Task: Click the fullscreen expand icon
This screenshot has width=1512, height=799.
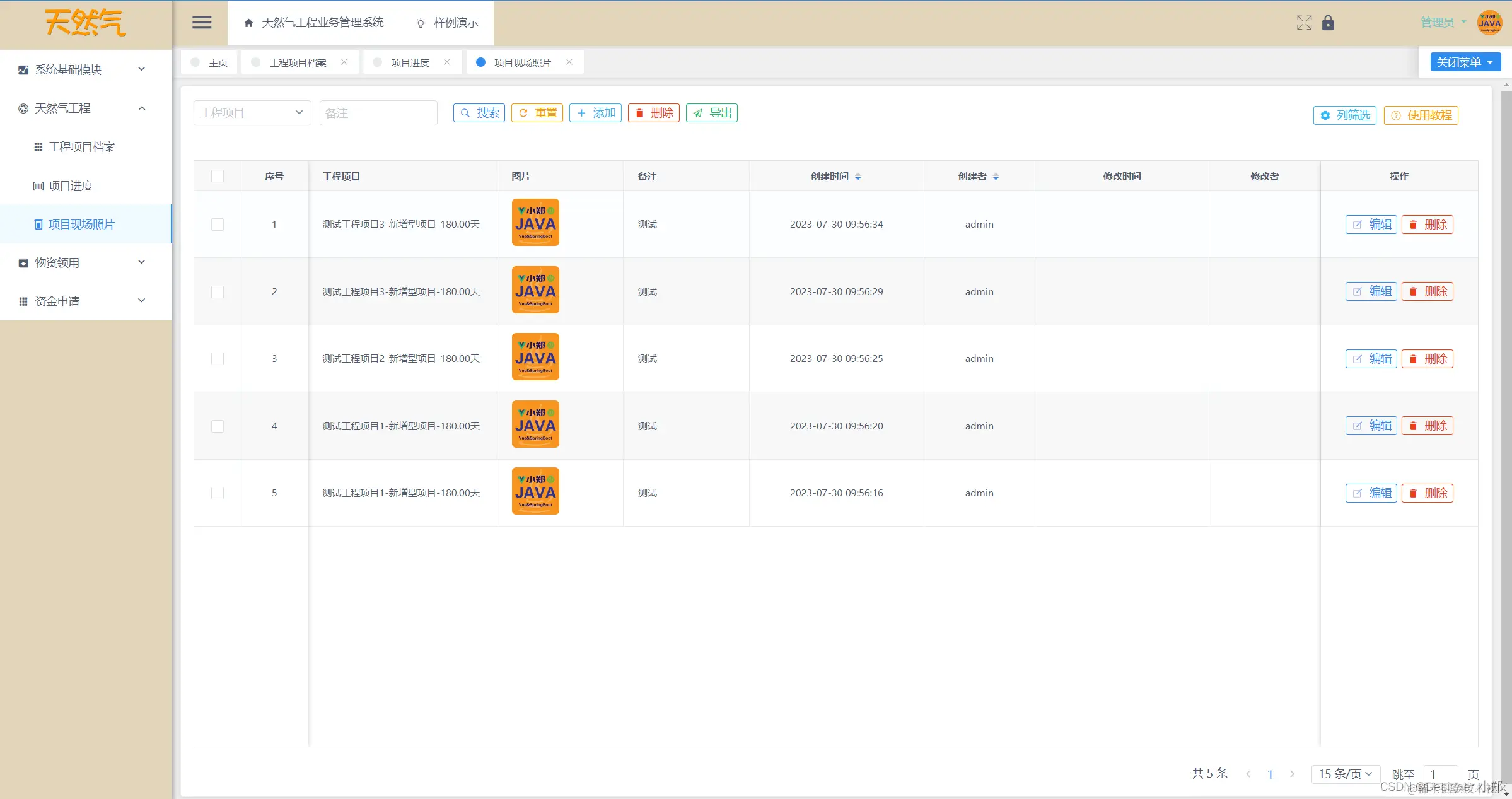Action: pyautogui.click(x=1304, y=23)
